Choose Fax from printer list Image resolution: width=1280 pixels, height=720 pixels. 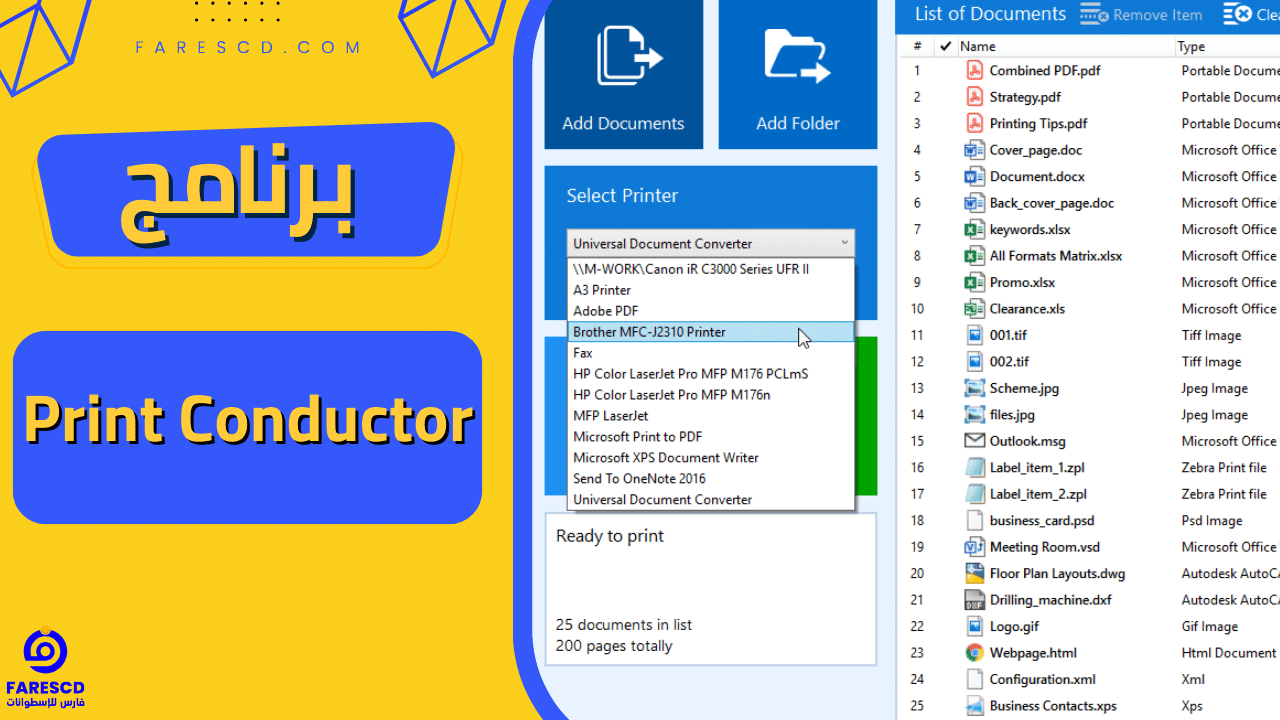click(710, 353)
